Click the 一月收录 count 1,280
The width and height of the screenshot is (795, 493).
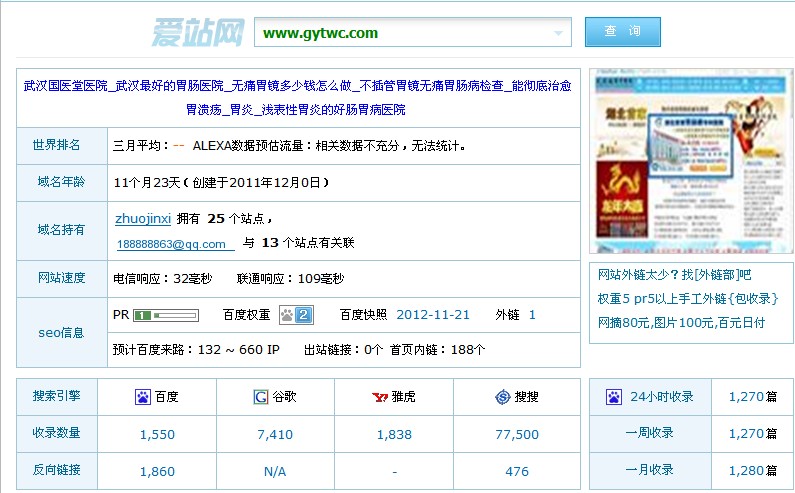(x=746, y=470)
